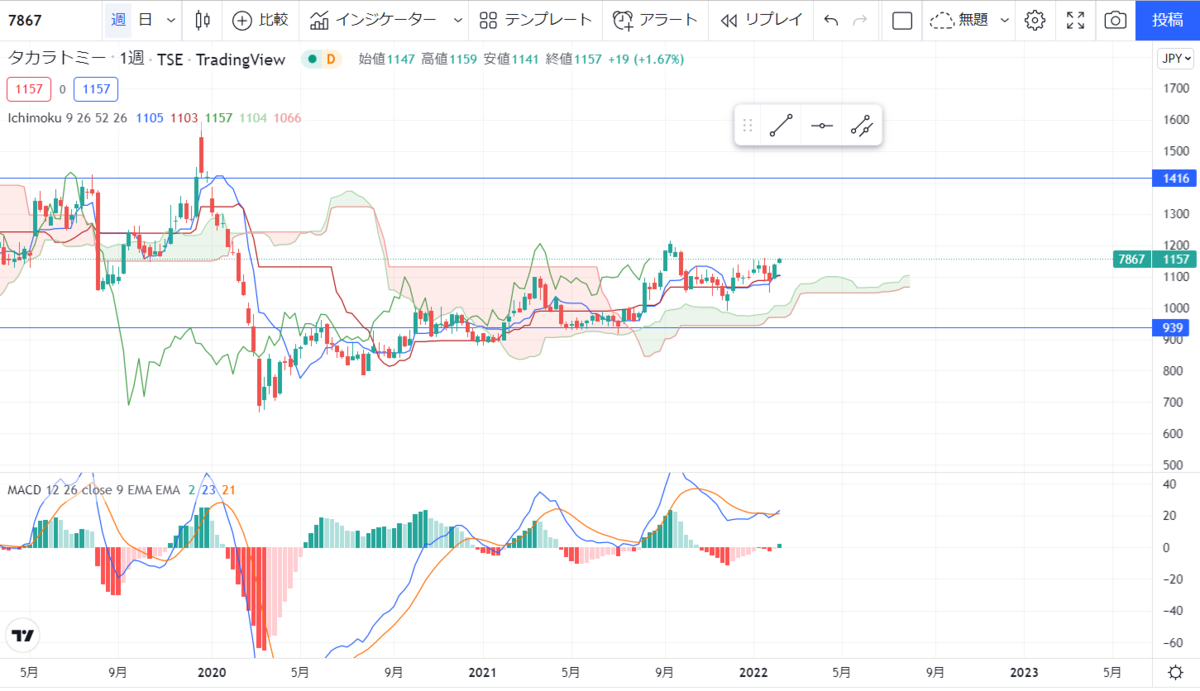Image resolution: width=1200 pixels, height=691 pixels.
Task: Click the 2021 label on time axis
Action: (483, 671)
